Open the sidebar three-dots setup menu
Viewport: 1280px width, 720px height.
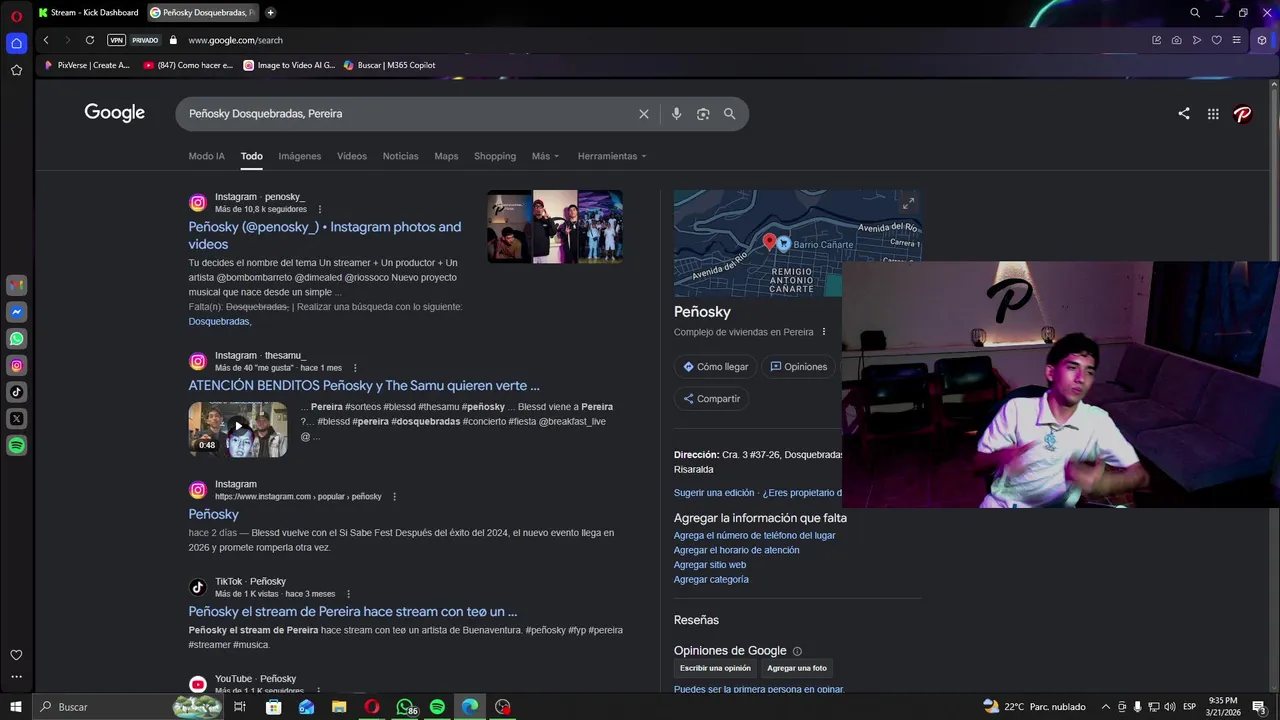click(16, 677)
